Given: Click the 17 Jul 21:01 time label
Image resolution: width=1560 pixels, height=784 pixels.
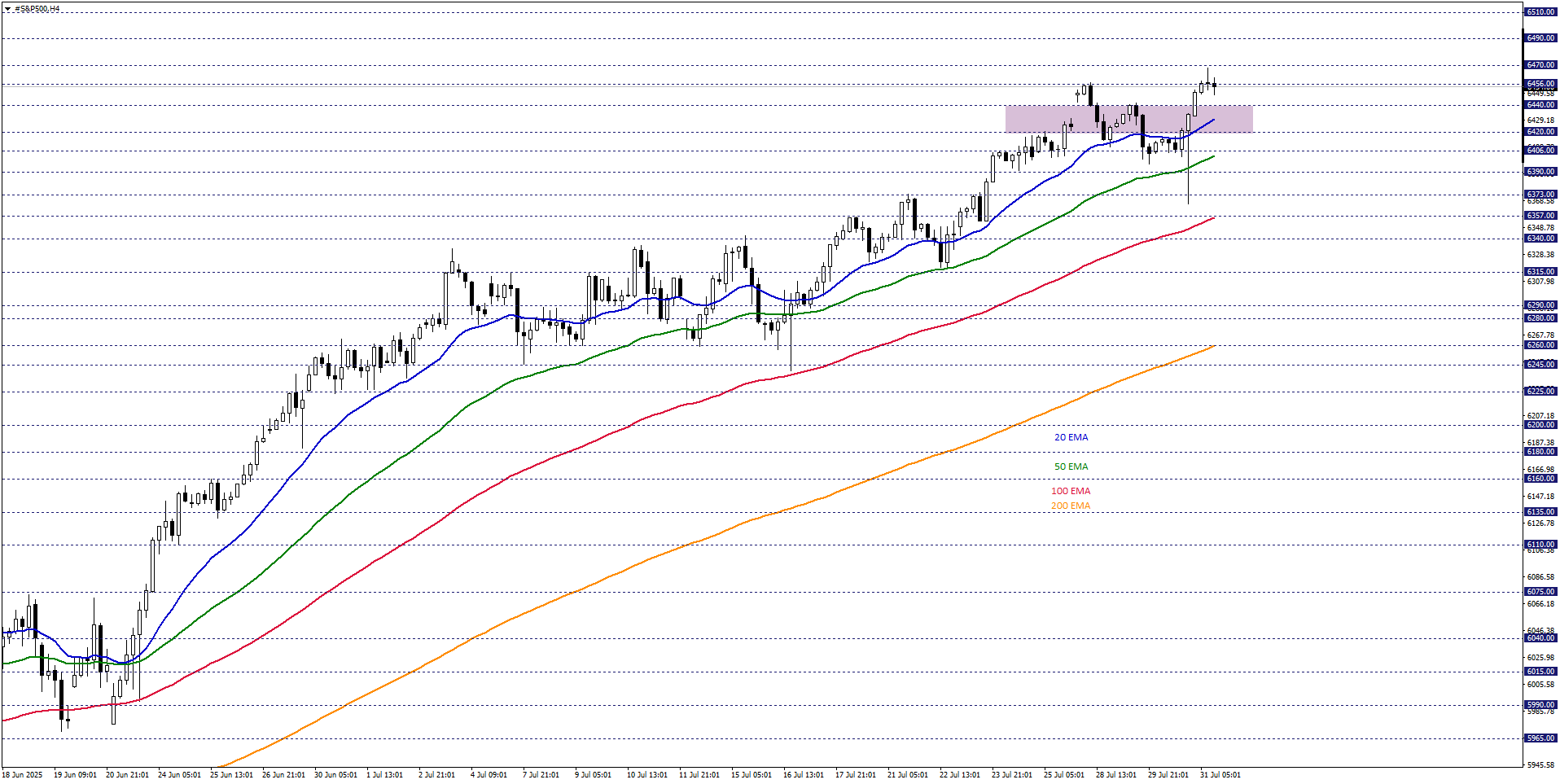Looking at the screenshot, I should (x=856, y=775).
